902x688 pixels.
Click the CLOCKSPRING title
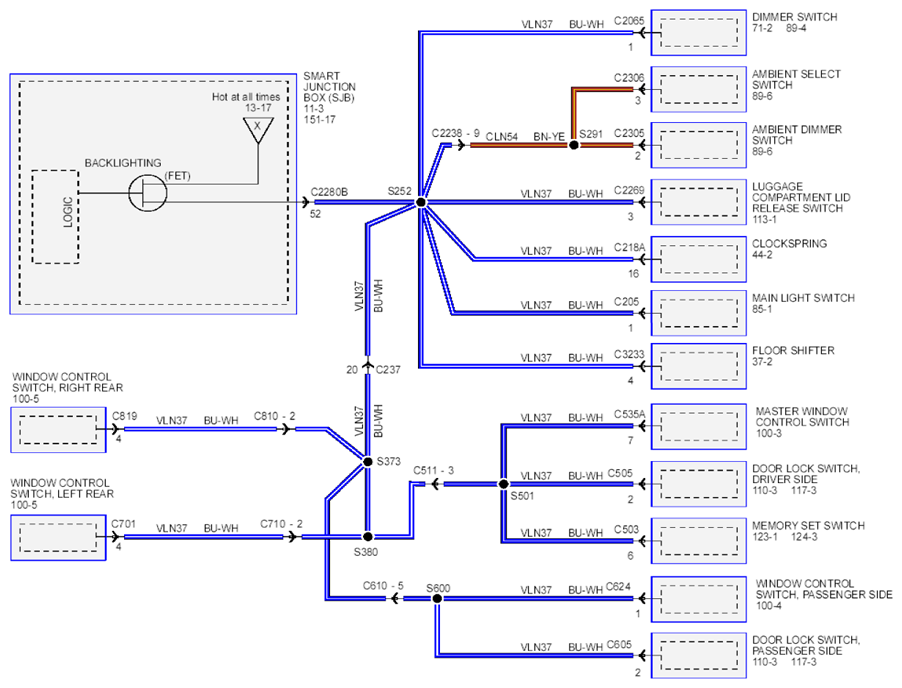(x=789, y=243)
